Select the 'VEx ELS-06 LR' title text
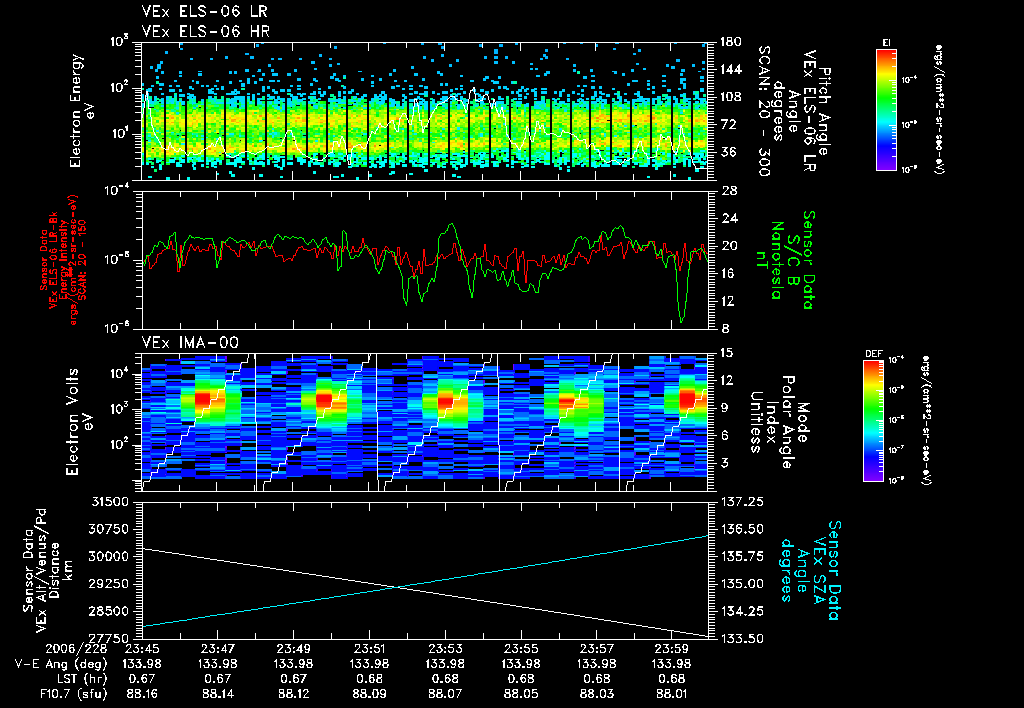 tap(204, 12)
